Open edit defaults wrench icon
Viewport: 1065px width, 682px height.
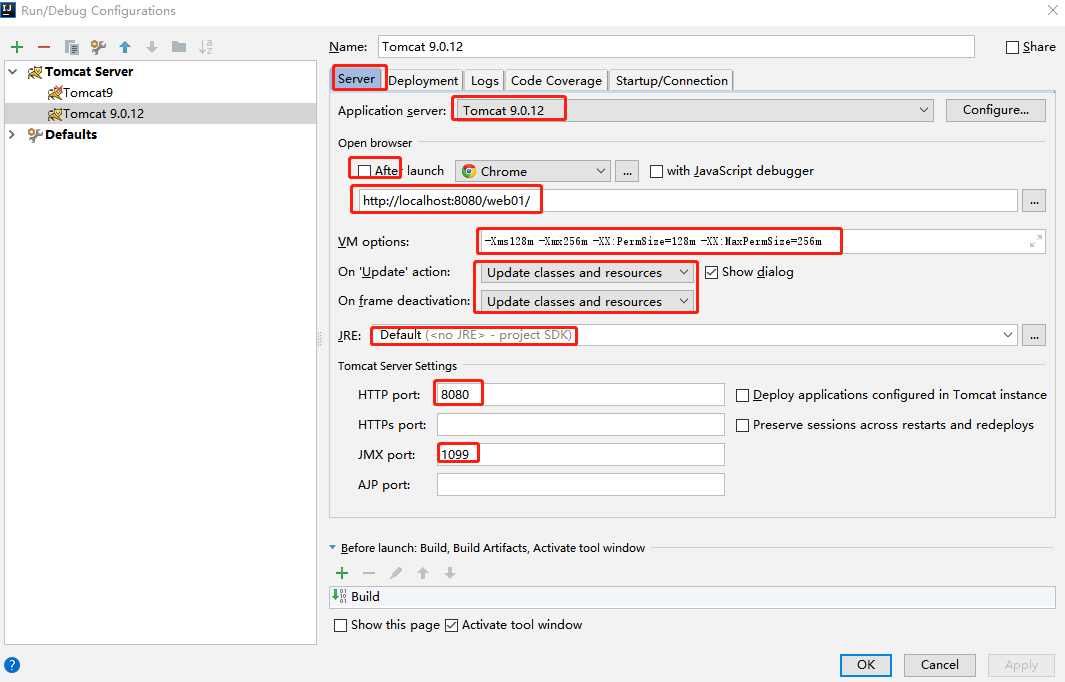click(98, 47)
